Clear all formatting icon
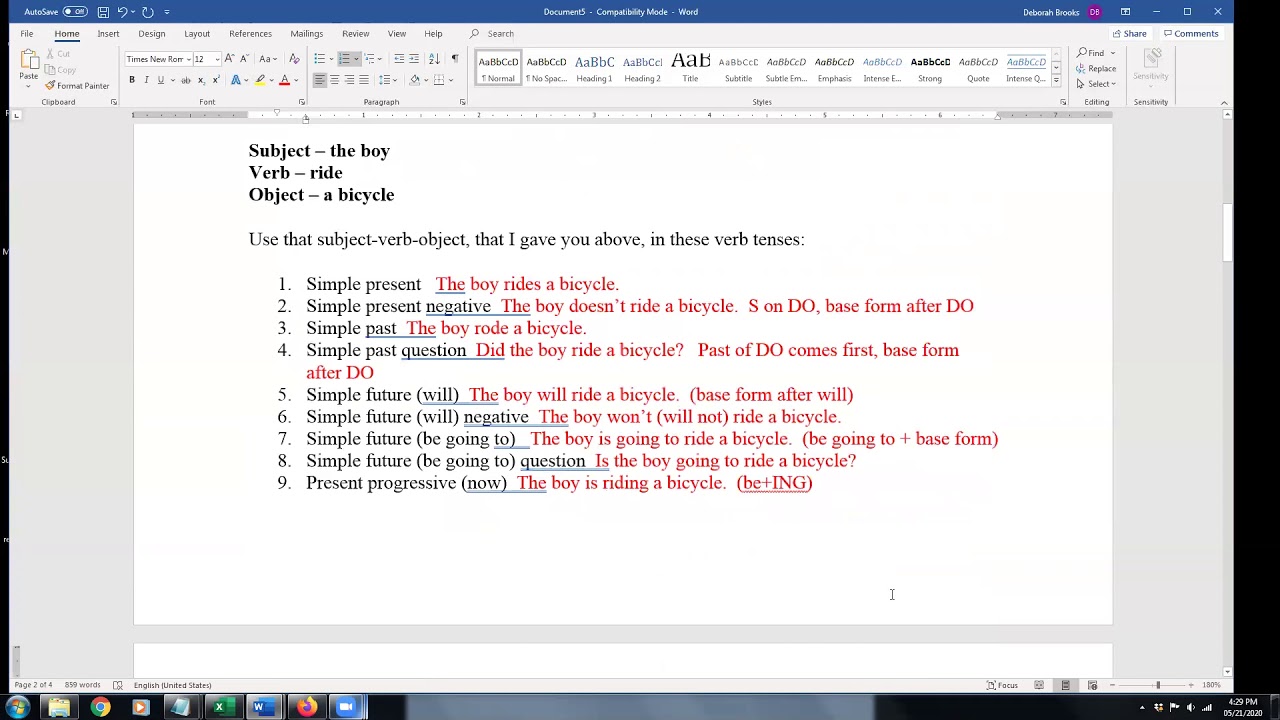 294,59
